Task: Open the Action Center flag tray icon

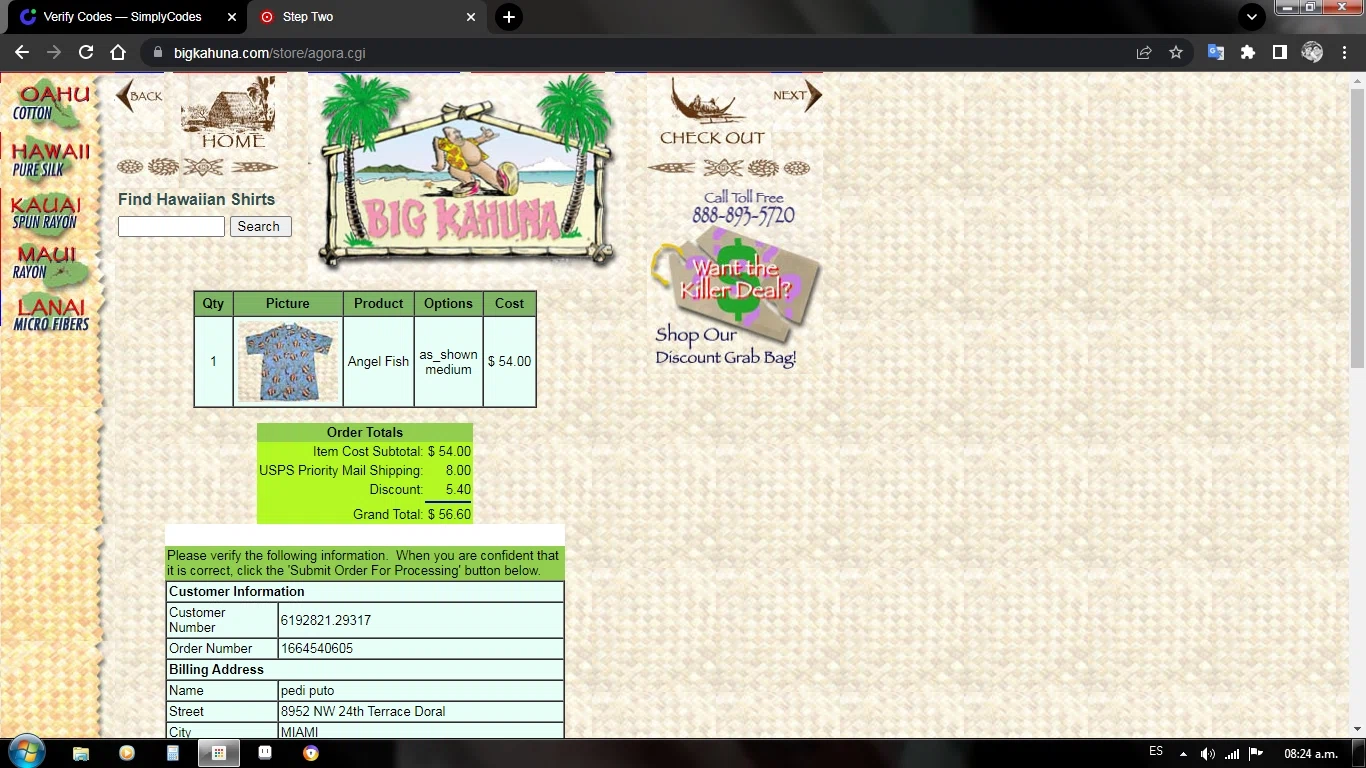Action: pyautogui.click(x=1257, y=753)
